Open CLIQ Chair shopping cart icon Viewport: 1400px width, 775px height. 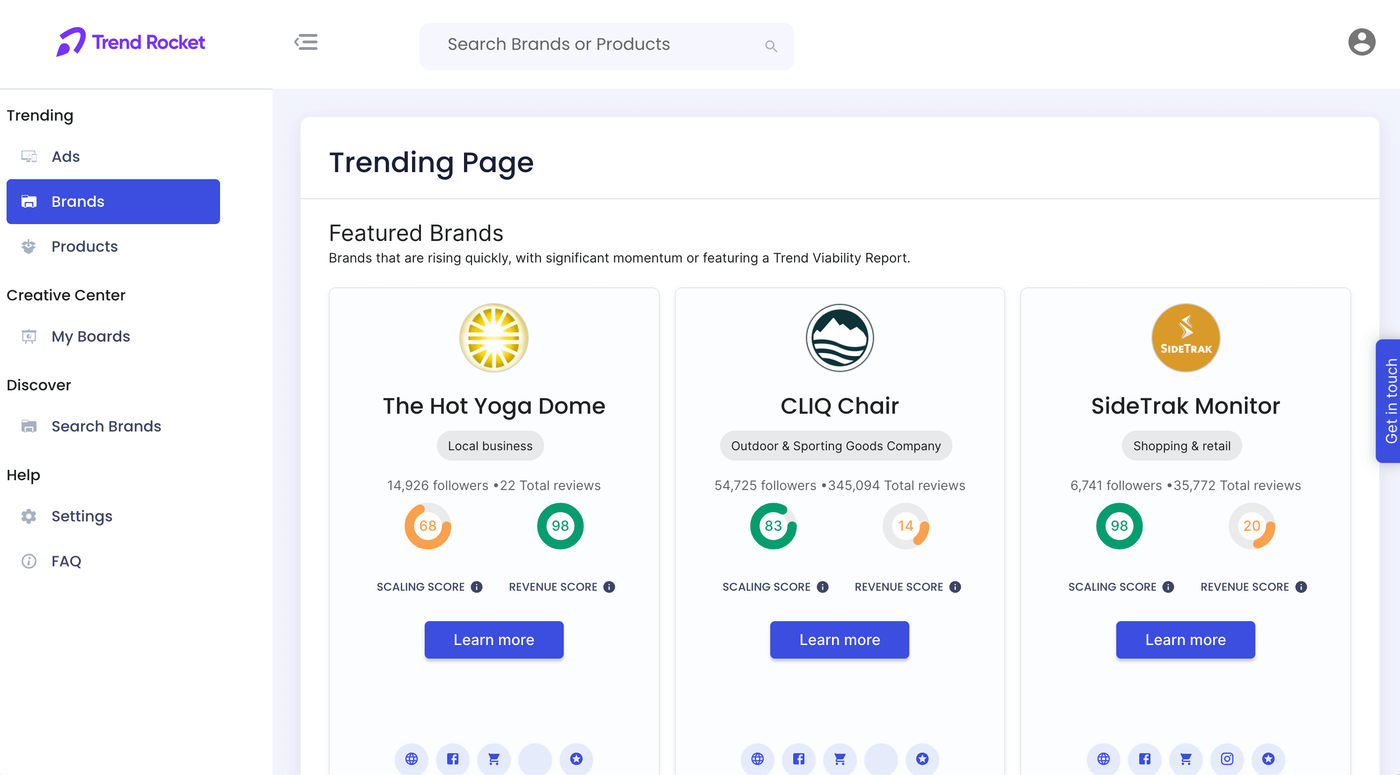(x=840, y=759)
